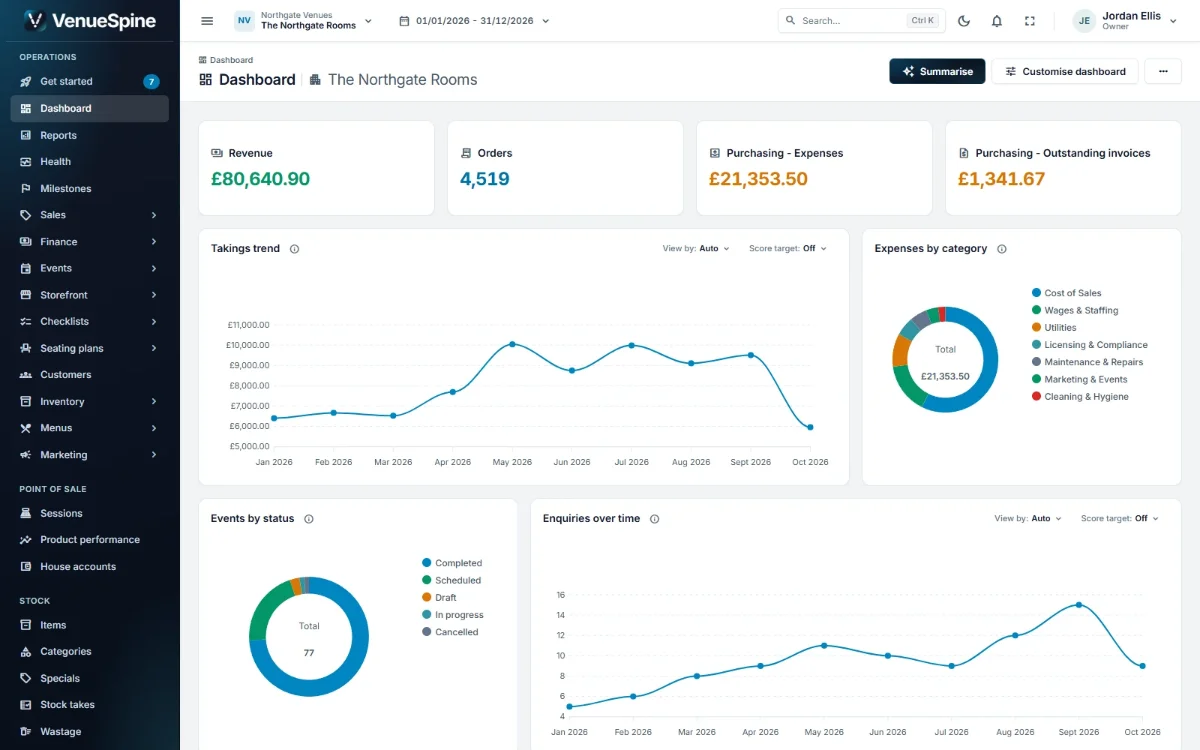Open Checklists sidebar item

(90, 322)
